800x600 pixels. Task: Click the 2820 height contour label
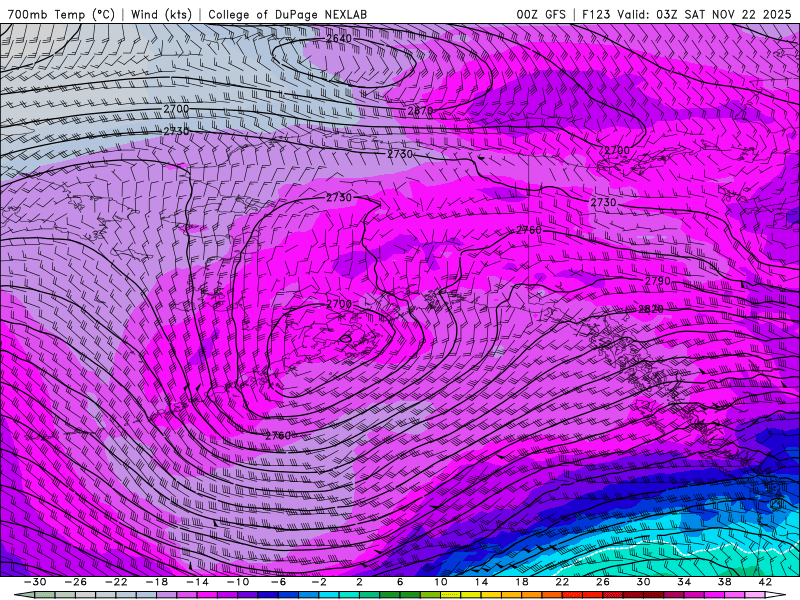tap(651, 309)
